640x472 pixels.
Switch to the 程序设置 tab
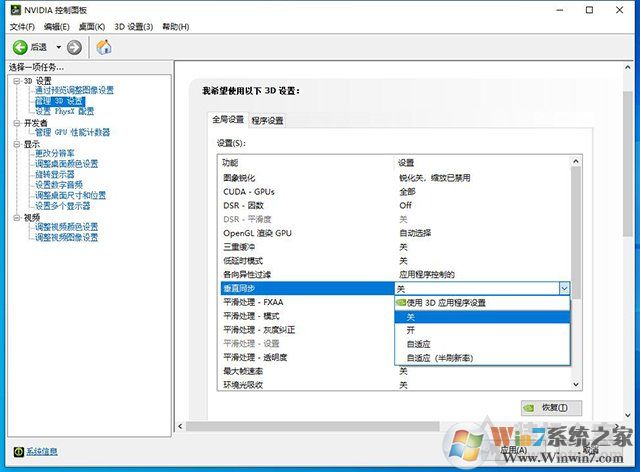[x=267, y=121]
